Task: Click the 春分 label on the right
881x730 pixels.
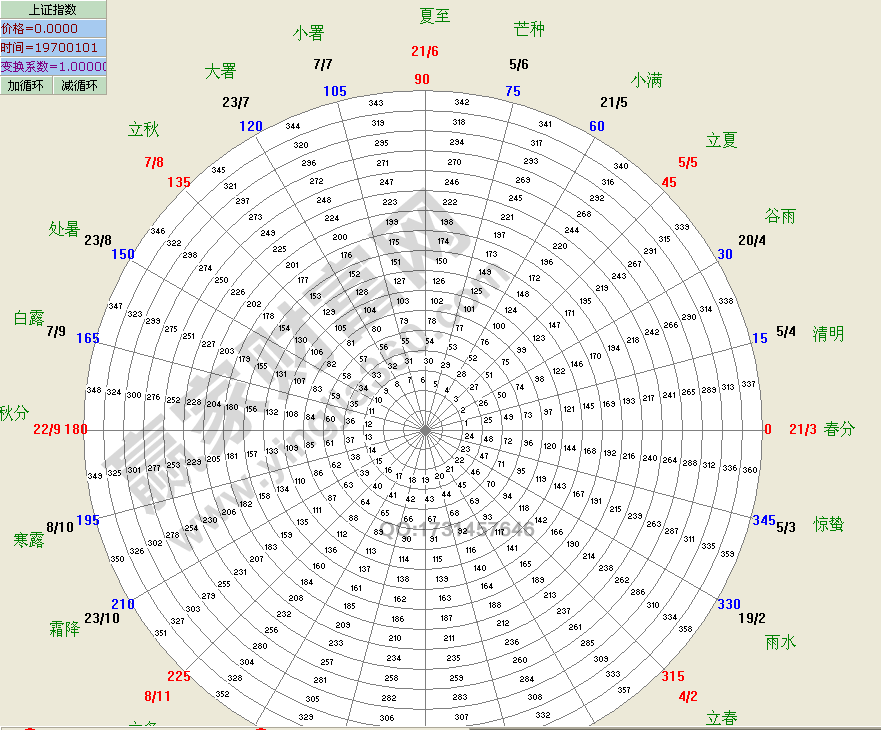Action: click(x=840, y=429)
